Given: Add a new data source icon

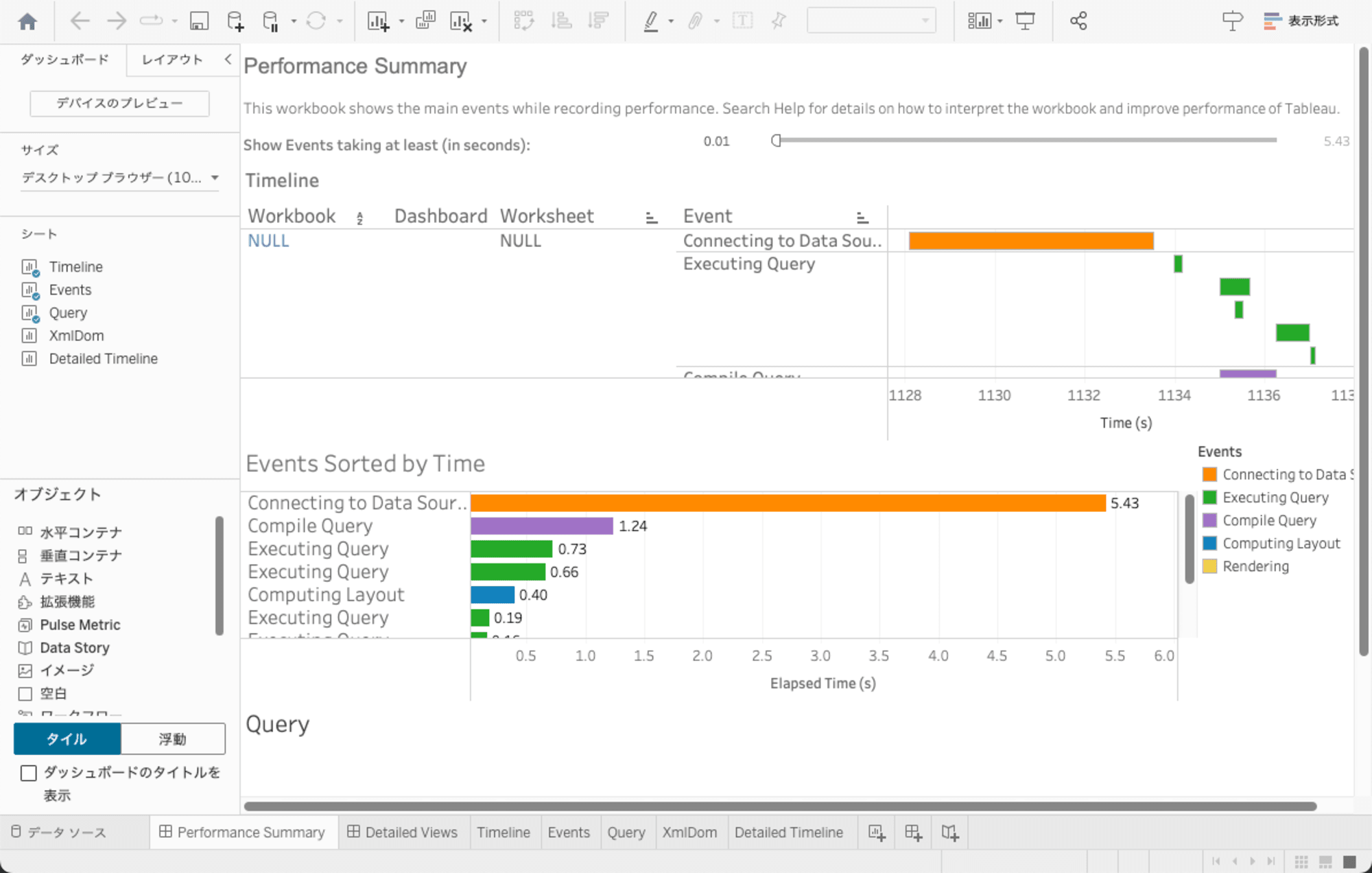Looking at the screenshot, I should [x=235, y=21].
